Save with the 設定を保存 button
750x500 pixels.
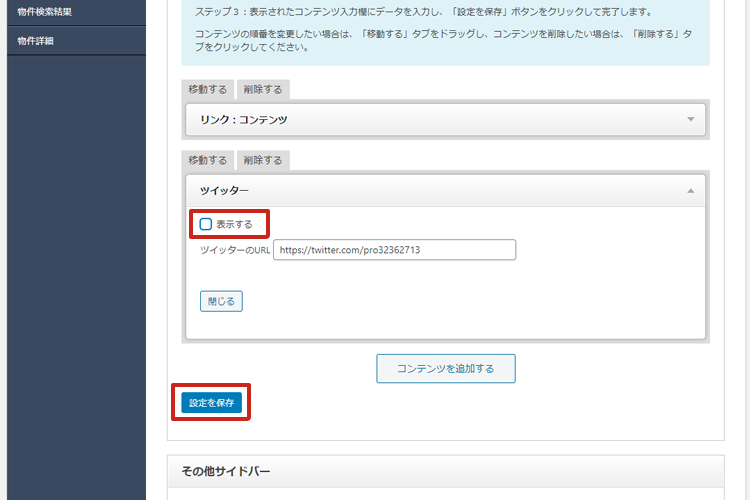(x=211, y=402)
